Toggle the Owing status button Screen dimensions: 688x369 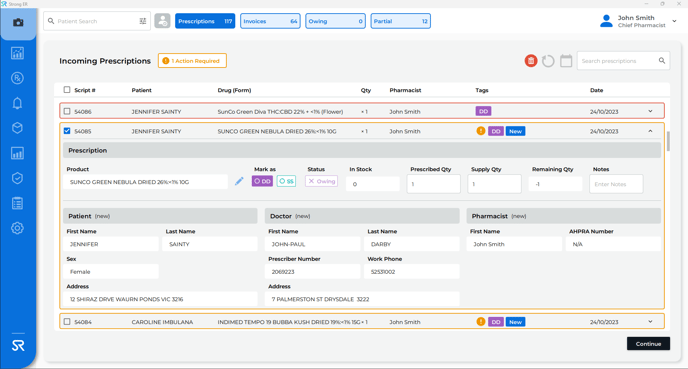point(322,181)
